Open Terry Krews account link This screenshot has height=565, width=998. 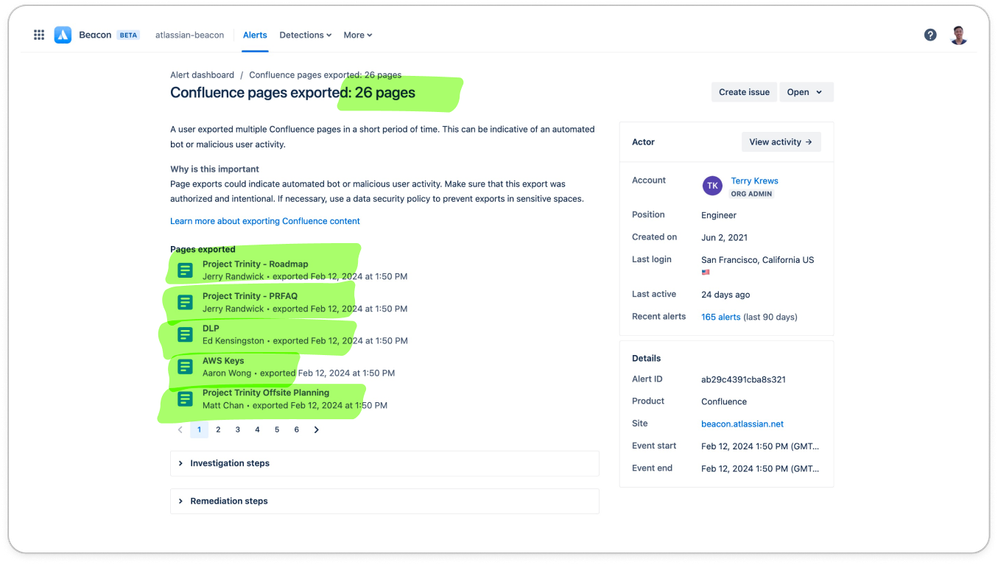coord(754,181)
